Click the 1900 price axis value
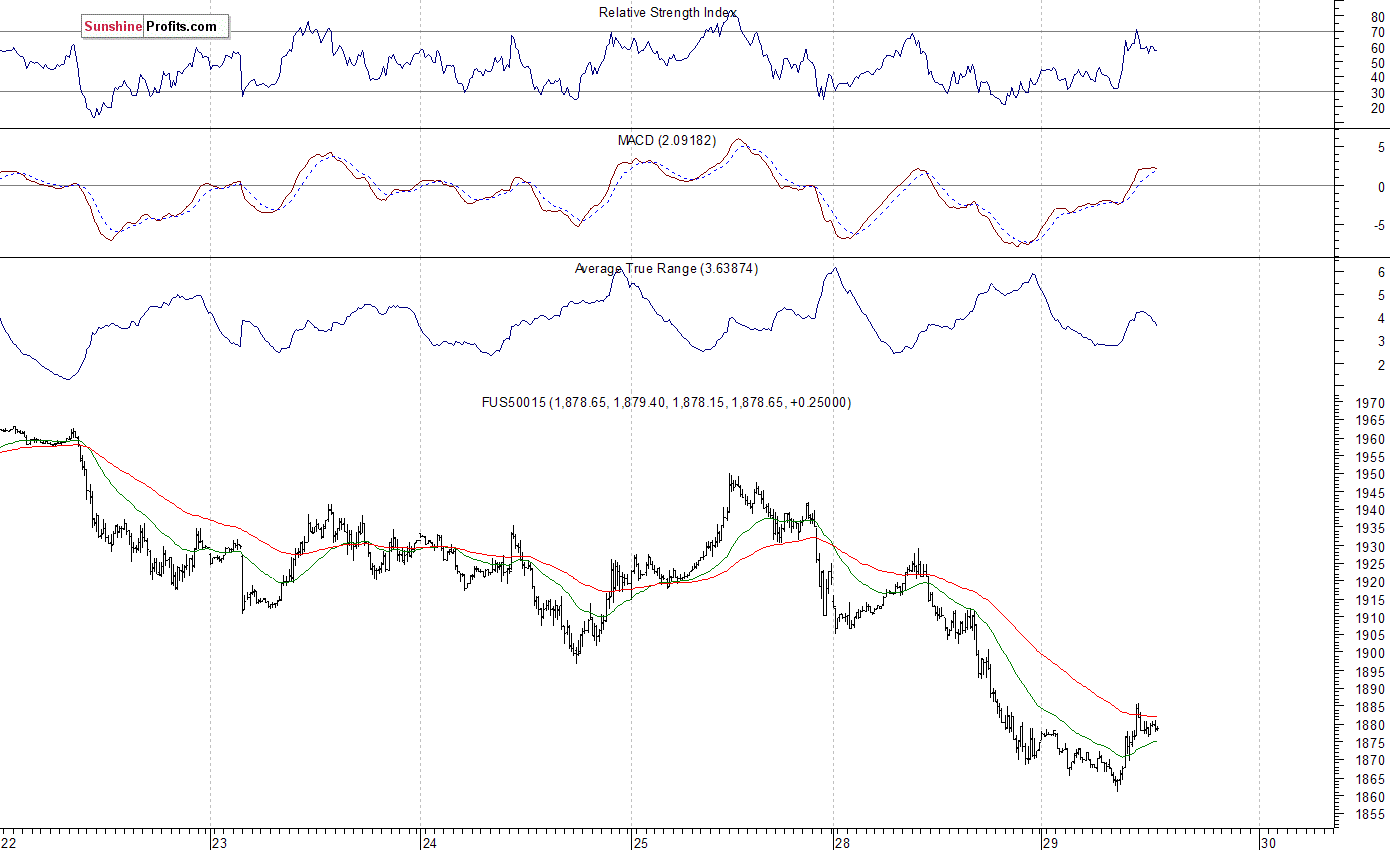The image size is (1390, 850). click(1370, 654)
